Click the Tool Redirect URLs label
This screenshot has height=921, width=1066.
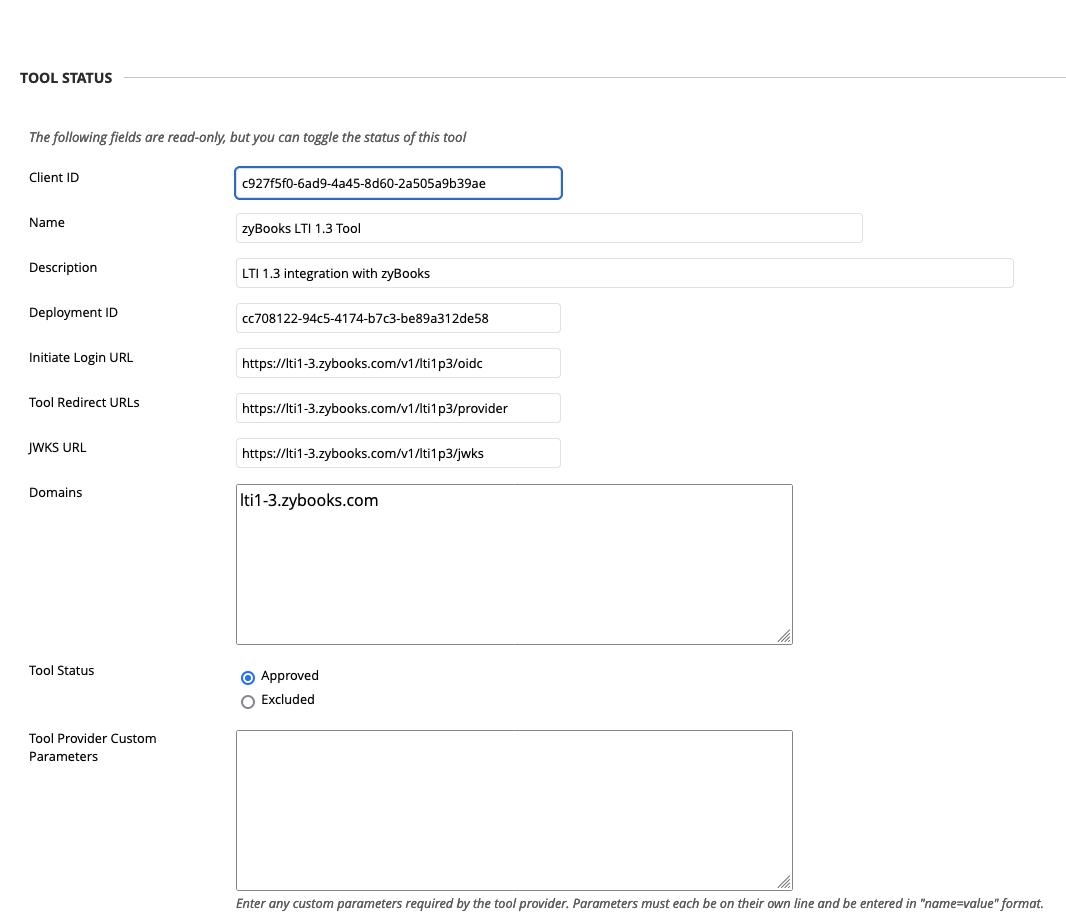coord(84,403)
